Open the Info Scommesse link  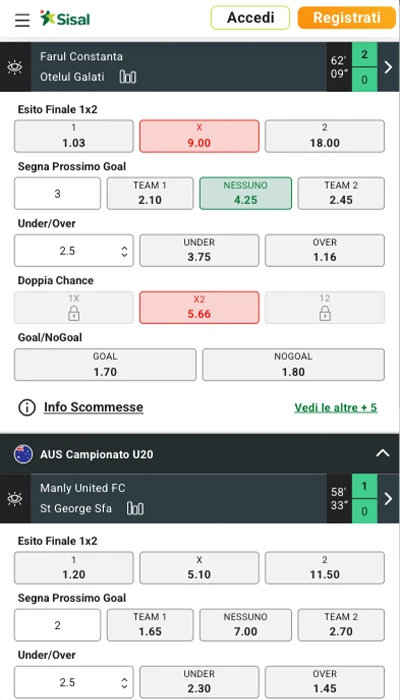[x=94, y=407]
